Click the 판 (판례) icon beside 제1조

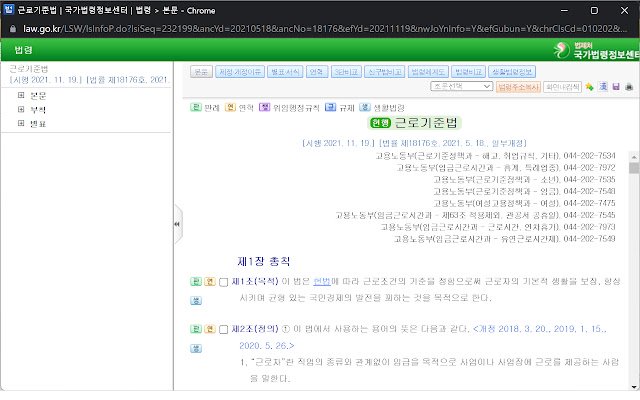click(x=196, y=281)
